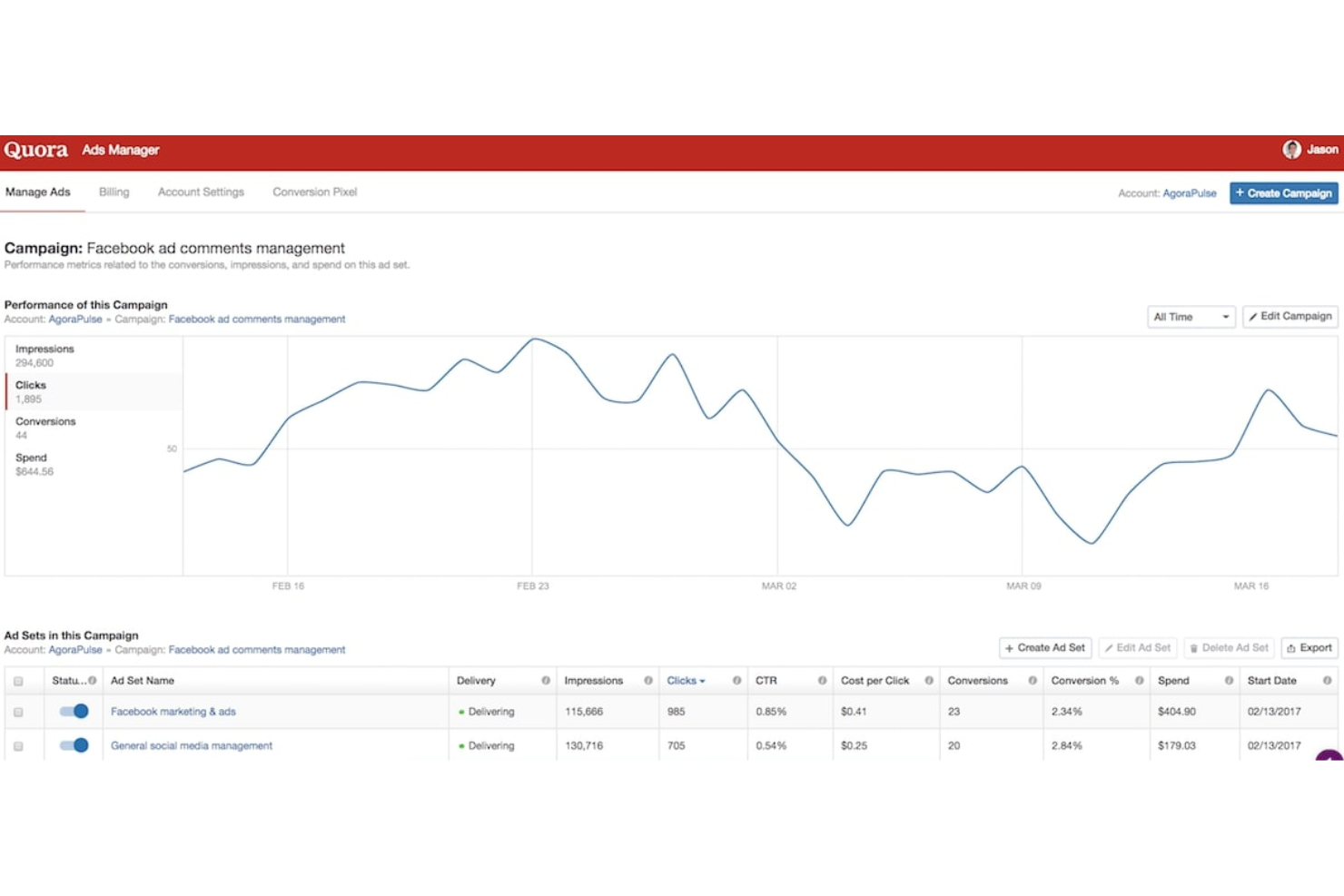This screenshot has height=896, width=1344.
Task: Click the $179.03 spend cell
Action: point(1177,745)
